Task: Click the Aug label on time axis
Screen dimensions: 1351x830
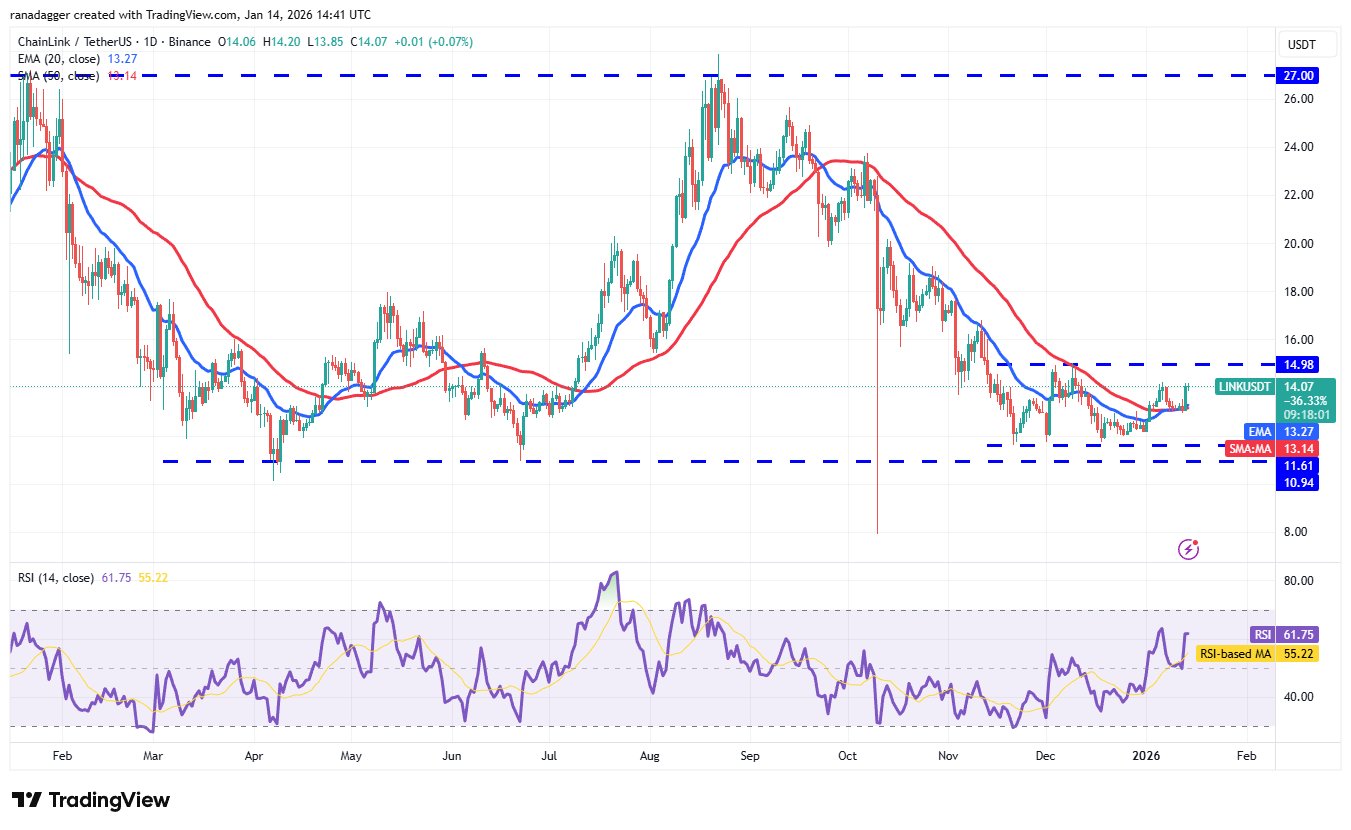Action: (649, 757)
